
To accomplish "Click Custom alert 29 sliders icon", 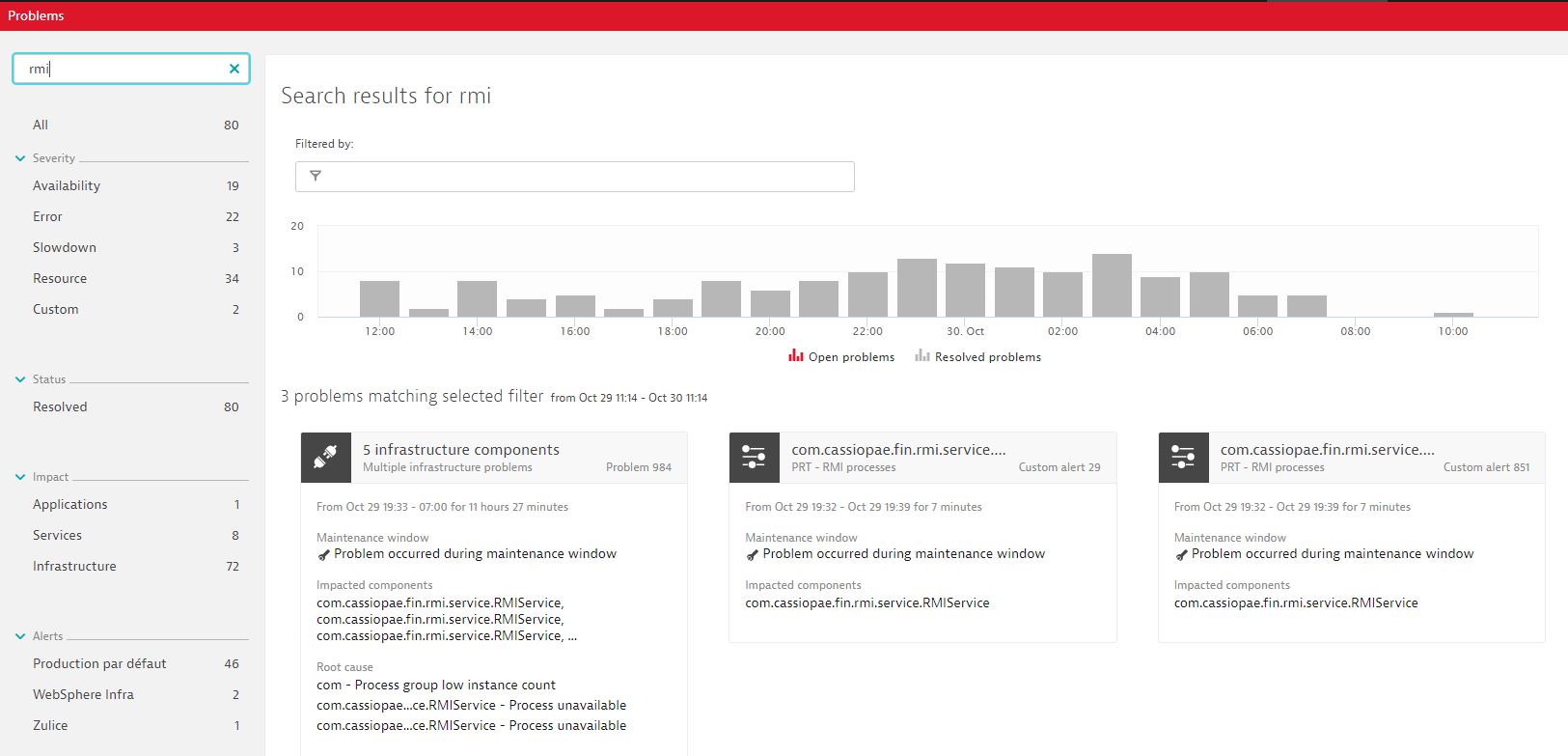I will [754, 457].
